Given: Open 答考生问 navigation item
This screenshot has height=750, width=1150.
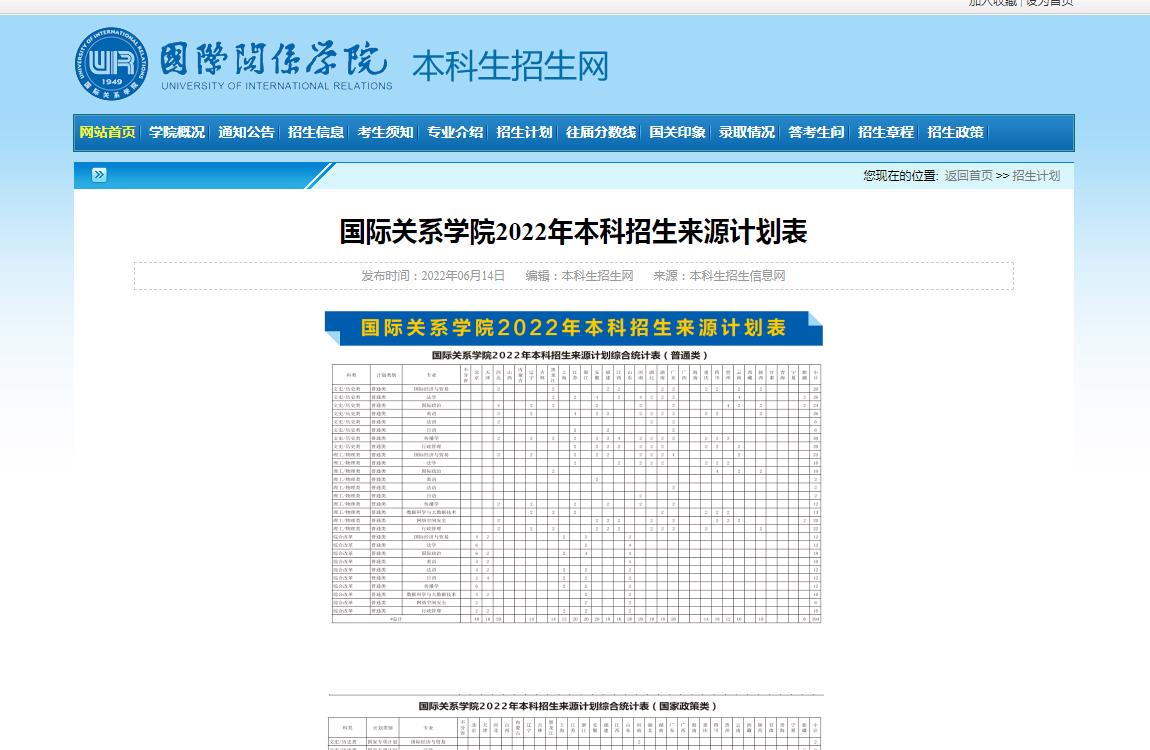Looking at the screenshot, I should pyautogui.click(x=816, y=133).
